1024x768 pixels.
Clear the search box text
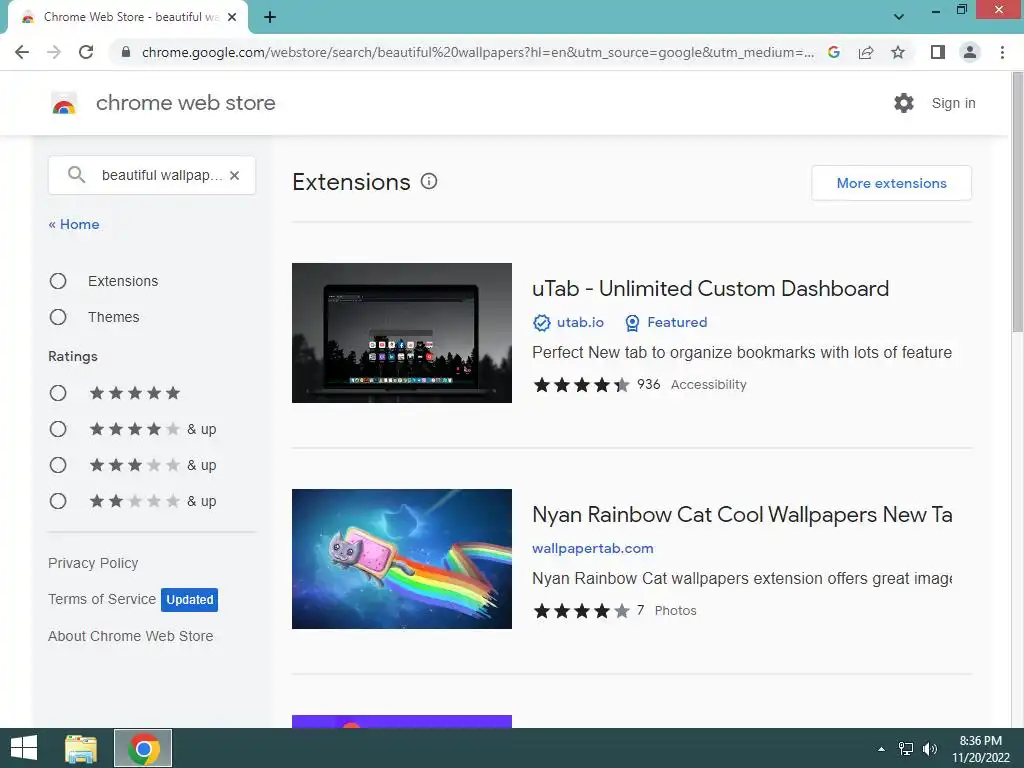(x=234, y=175)
